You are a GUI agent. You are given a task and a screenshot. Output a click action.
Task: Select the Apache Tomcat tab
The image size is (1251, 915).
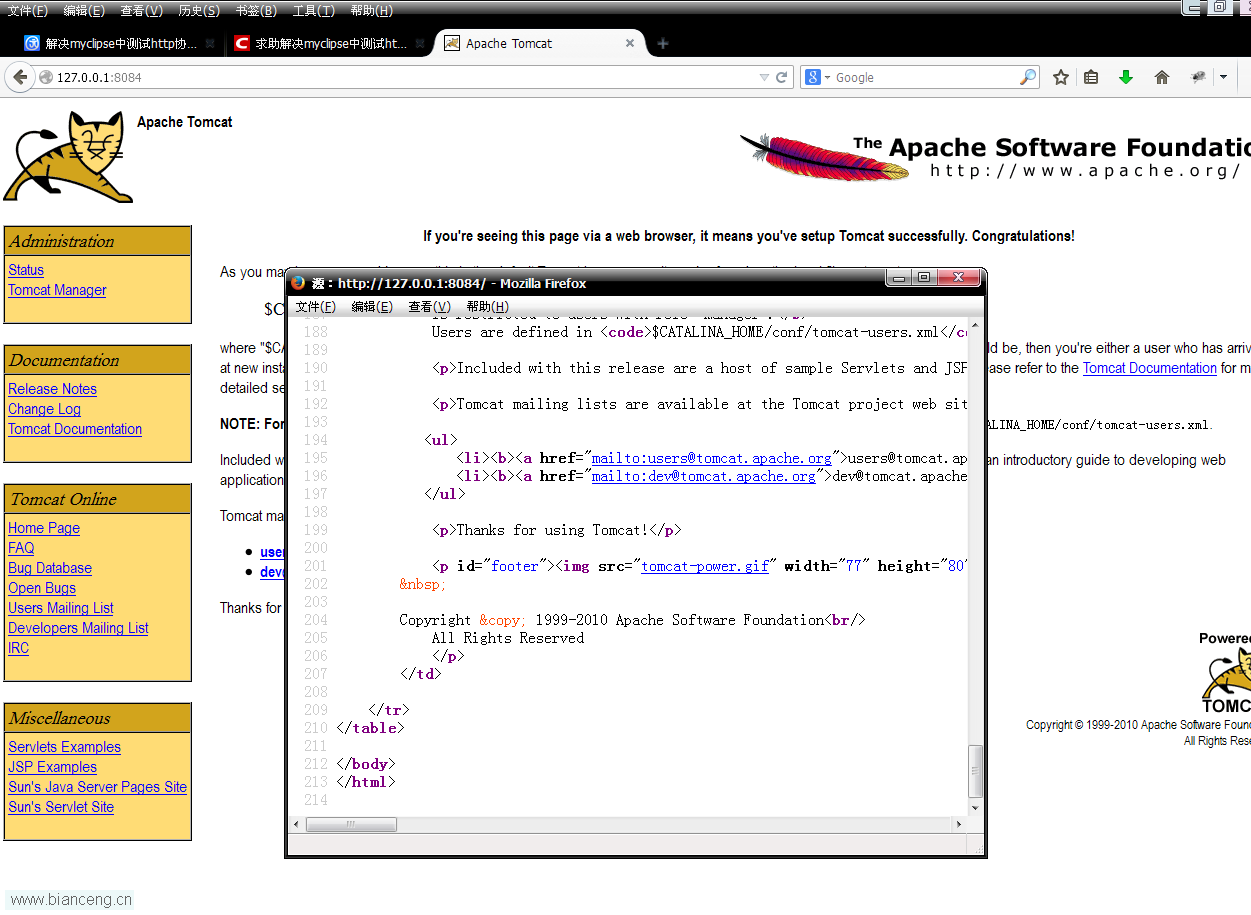pos(540,43)
